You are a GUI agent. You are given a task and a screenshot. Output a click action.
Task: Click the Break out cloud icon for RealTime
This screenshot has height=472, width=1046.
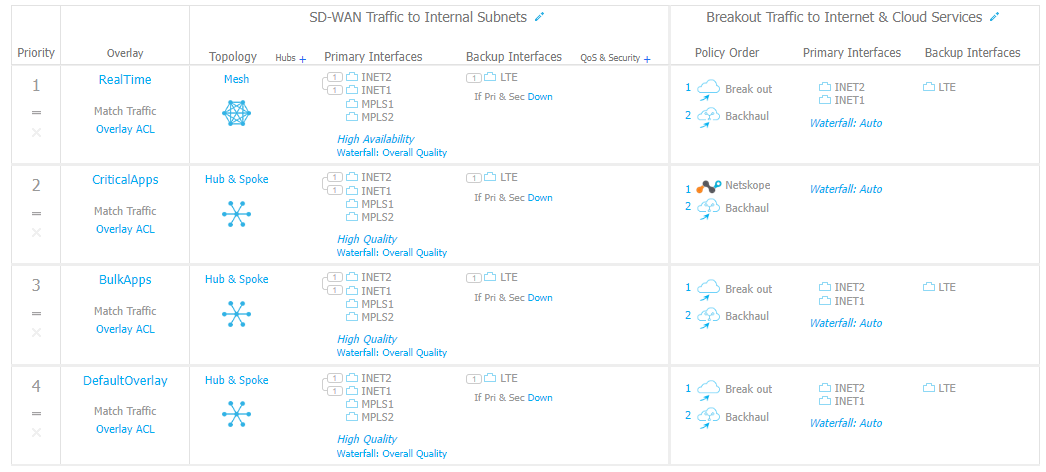click(x=708, y=89)
